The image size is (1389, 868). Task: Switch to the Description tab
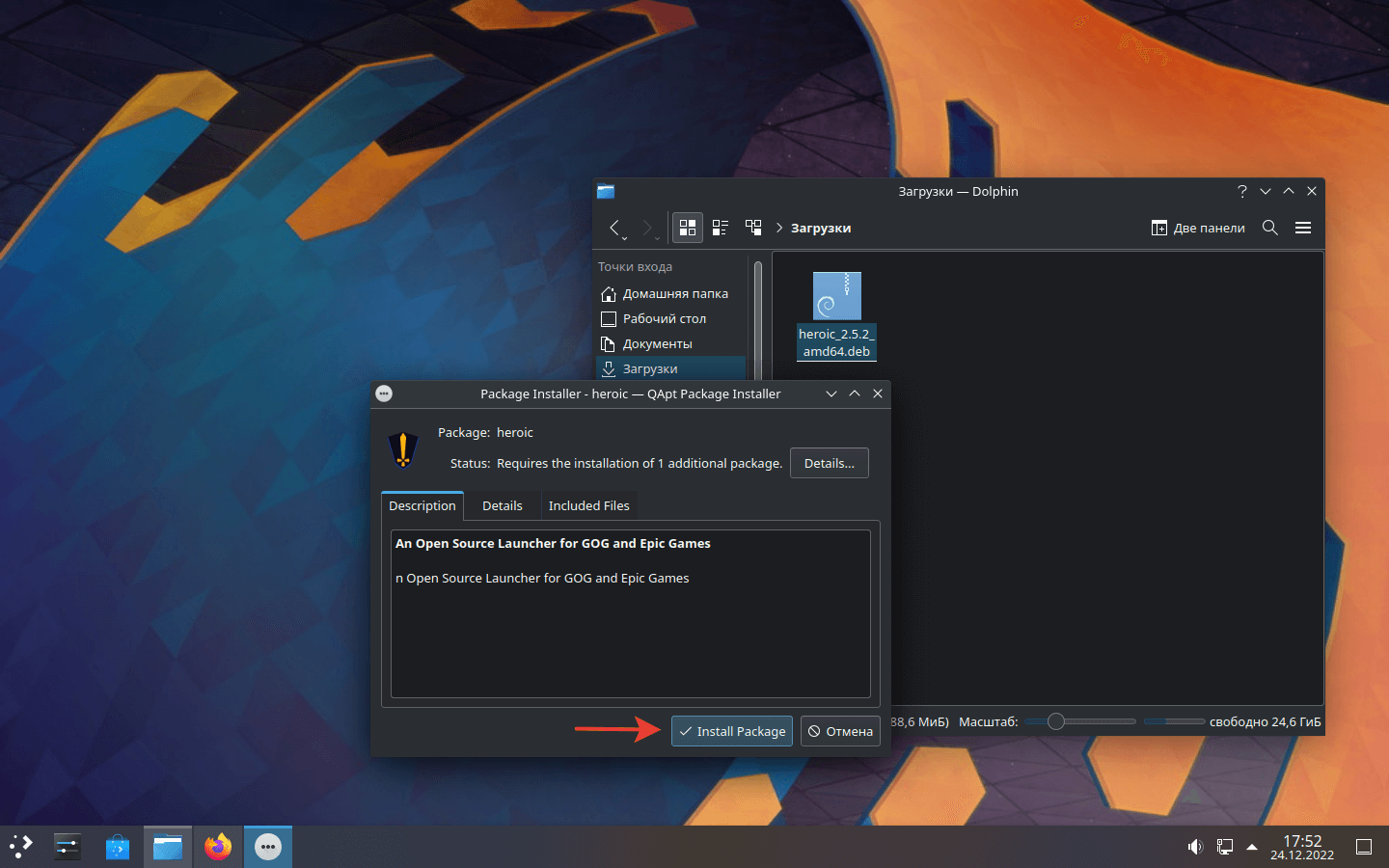(422, 505)
